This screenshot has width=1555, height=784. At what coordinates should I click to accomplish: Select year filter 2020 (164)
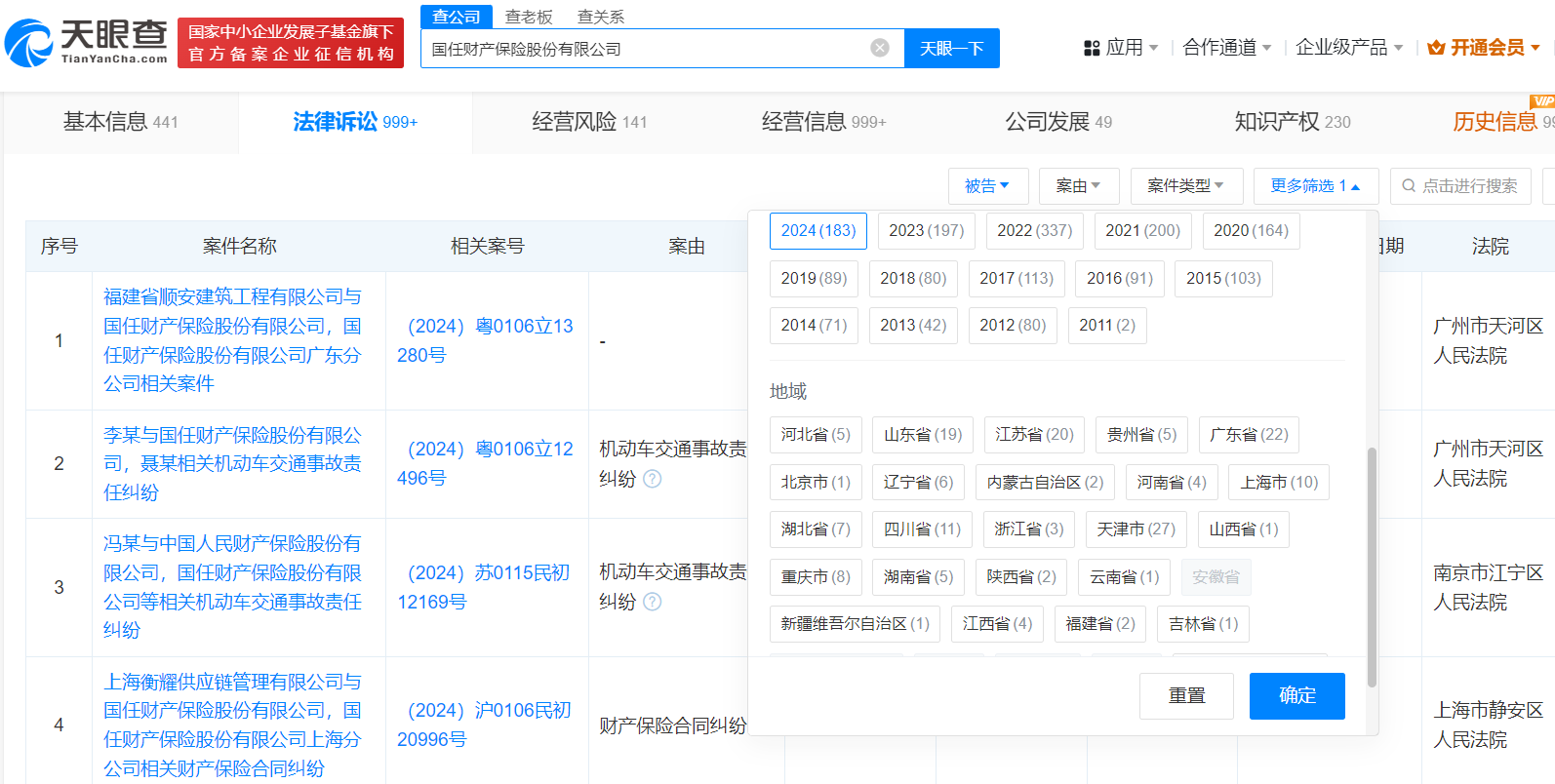pos(1251,230)
